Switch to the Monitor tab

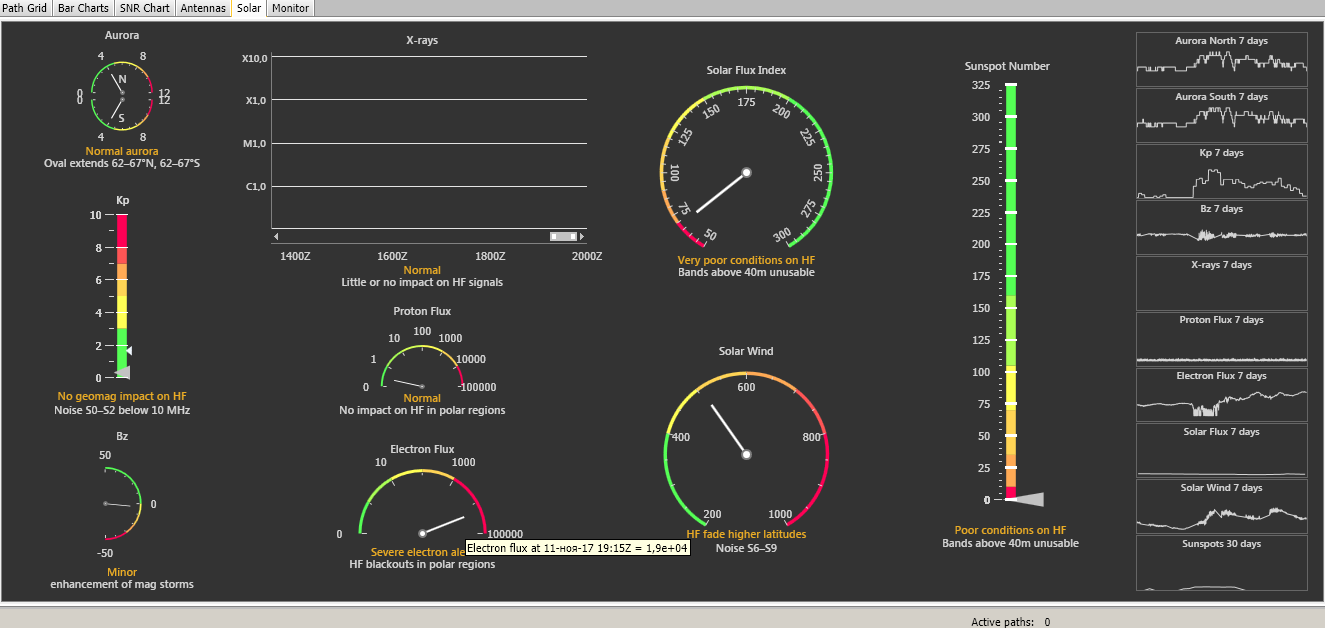point(290,8)
